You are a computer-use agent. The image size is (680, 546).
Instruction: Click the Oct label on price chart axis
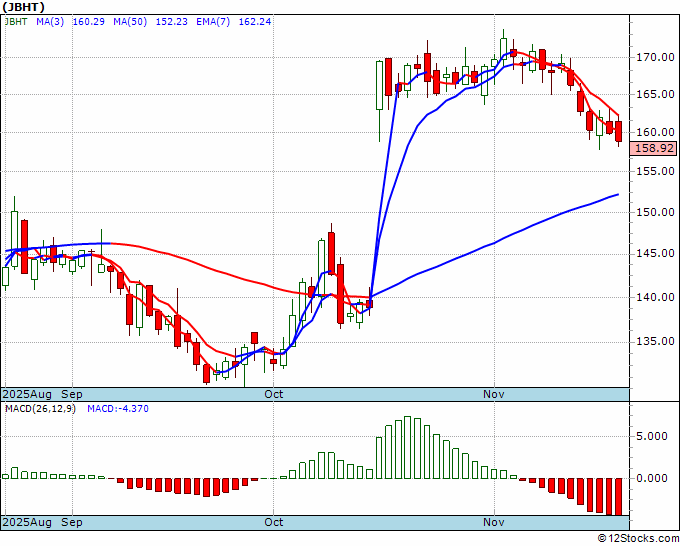tap(274, 394)
